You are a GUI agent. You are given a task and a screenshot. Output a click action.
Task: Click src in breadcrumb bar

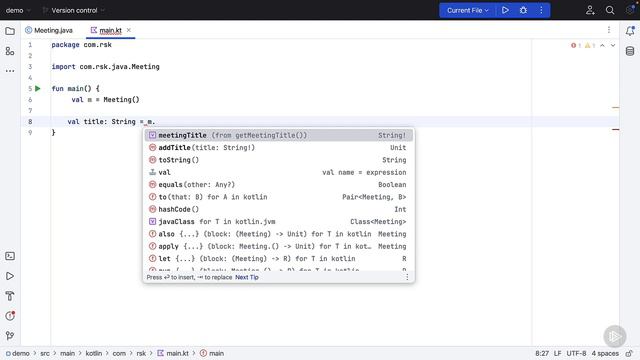tap(45, 353)
